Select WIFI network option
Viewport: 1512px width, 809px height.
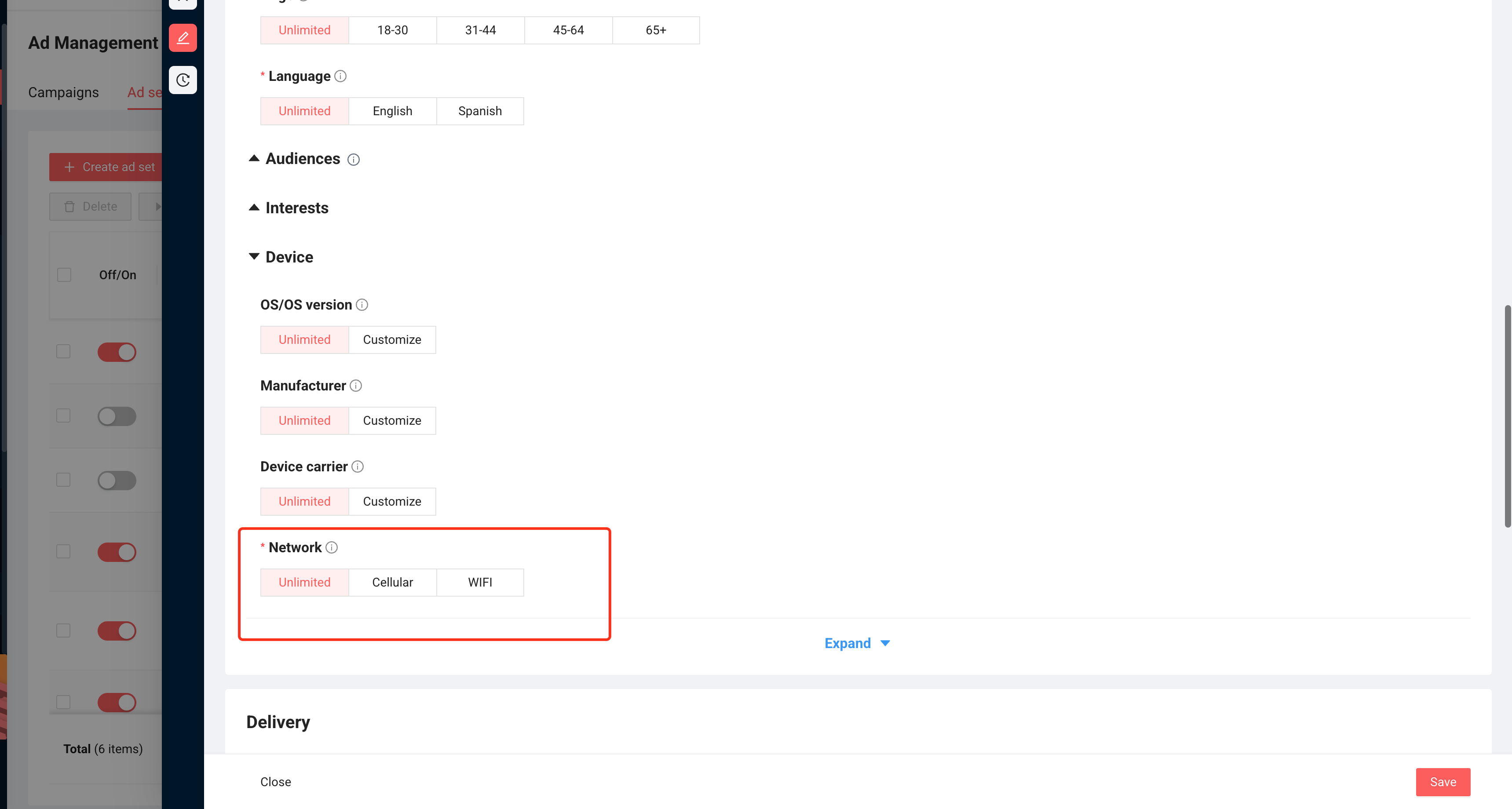click(x=479, y=582)
